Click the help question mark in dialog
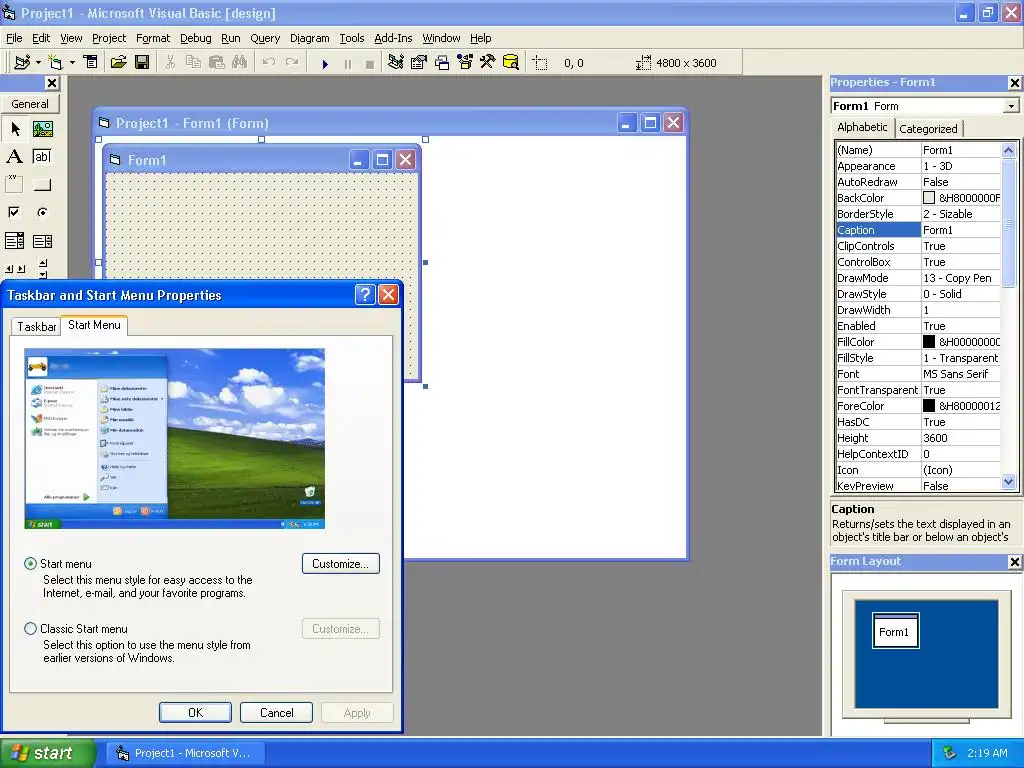Screen dimensions: 1024x768 [364, 295]
